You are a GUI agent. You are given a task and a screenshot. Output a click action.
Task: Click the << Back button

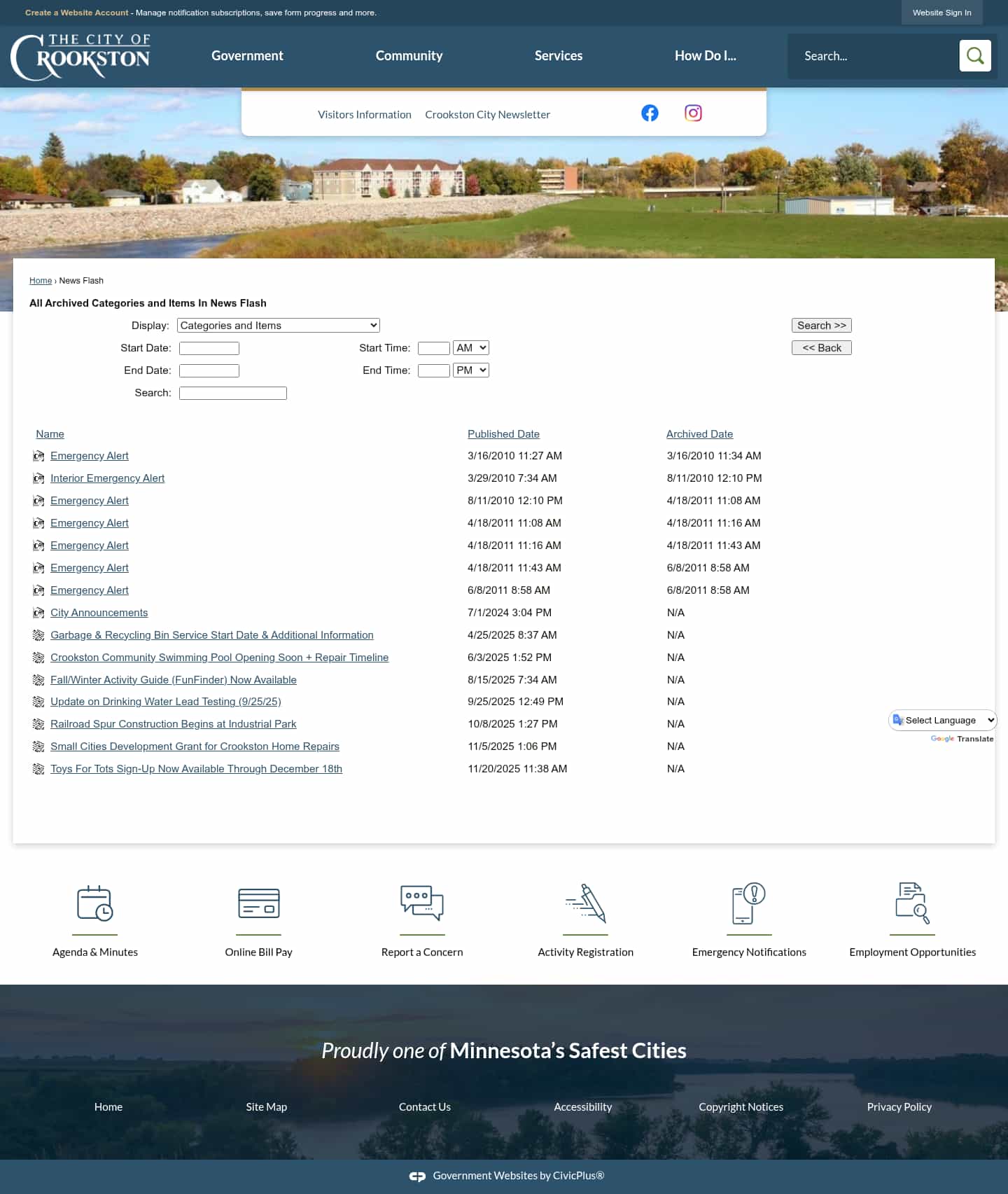click(x=822, y=347)
